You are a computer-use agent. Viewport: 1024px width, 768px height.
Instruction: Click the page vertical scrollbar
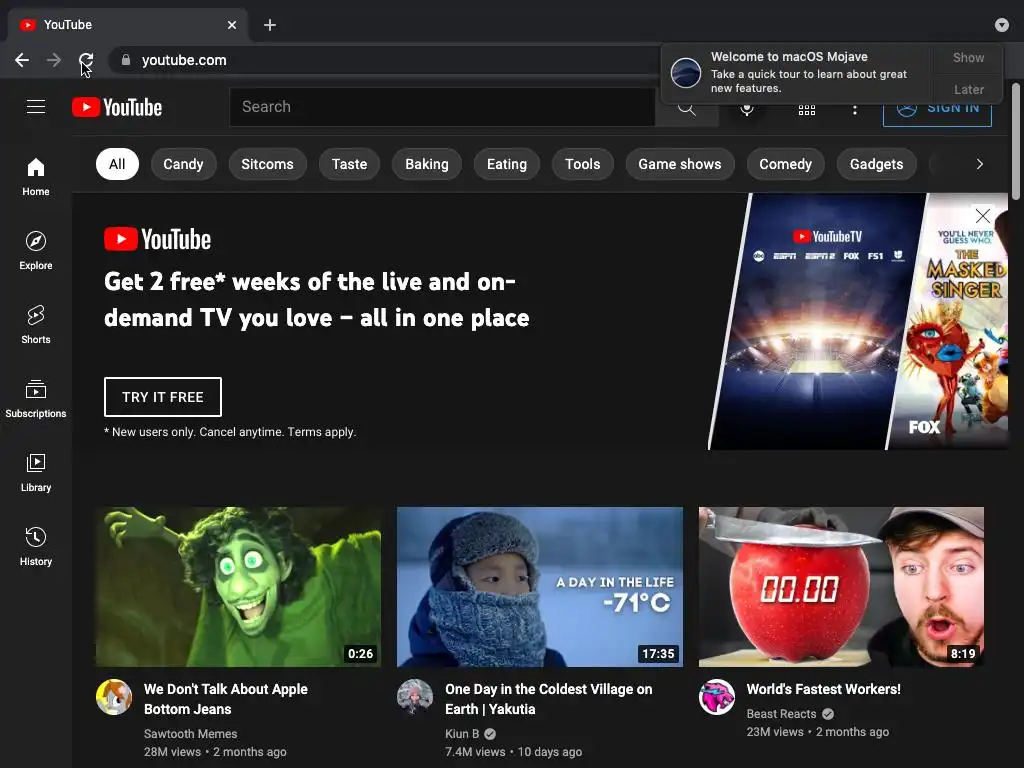tap(1016, 141)
